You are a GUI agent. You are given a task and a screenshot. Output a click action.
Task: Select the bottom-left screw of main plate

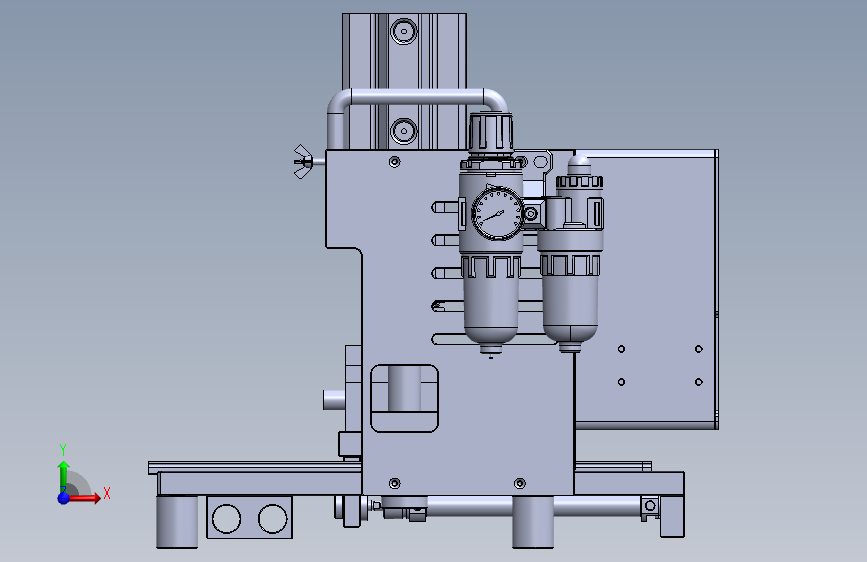394,483
